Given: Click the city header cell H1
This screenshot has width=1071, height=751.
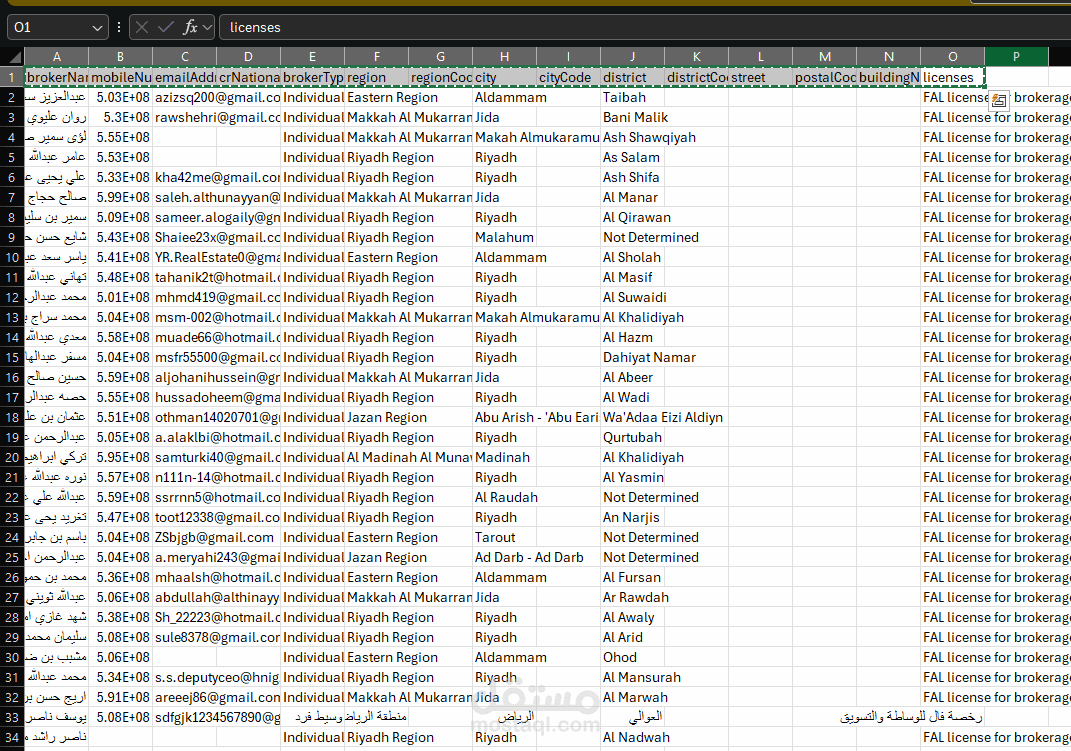Looking at the screenshot, I should tap(504, 77).
